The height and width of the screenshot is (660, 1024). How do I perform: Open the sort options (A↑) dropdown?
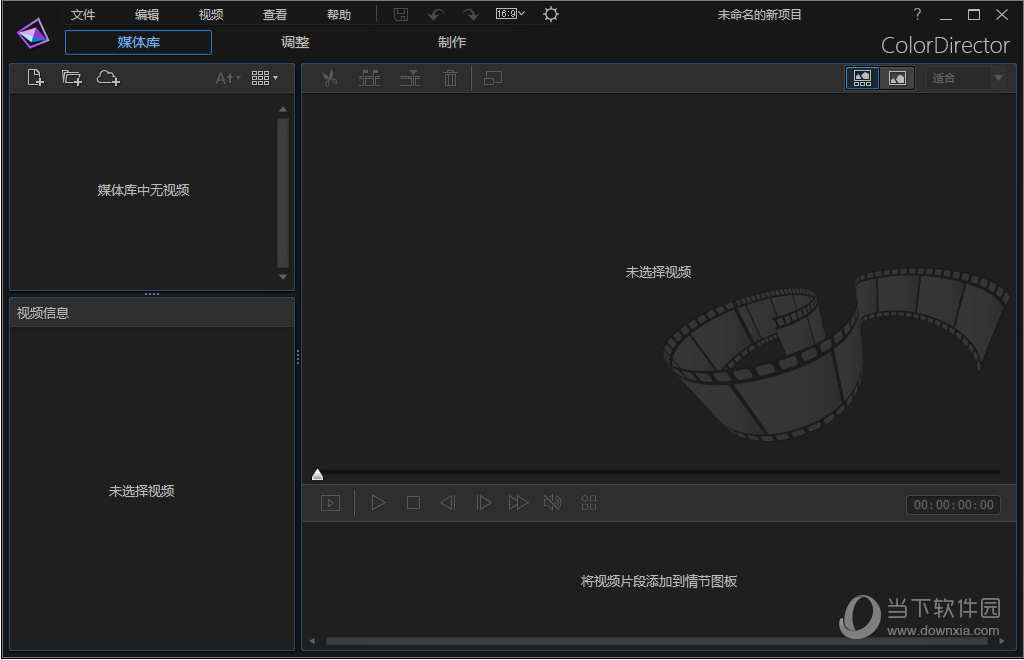coord(228,78)
